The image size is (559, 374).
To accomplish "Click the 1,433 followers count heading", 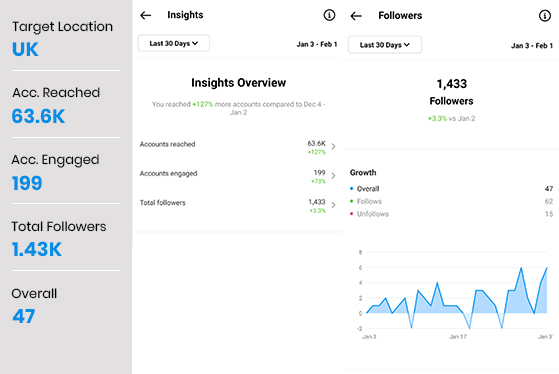I will click(x=452, y=84).
